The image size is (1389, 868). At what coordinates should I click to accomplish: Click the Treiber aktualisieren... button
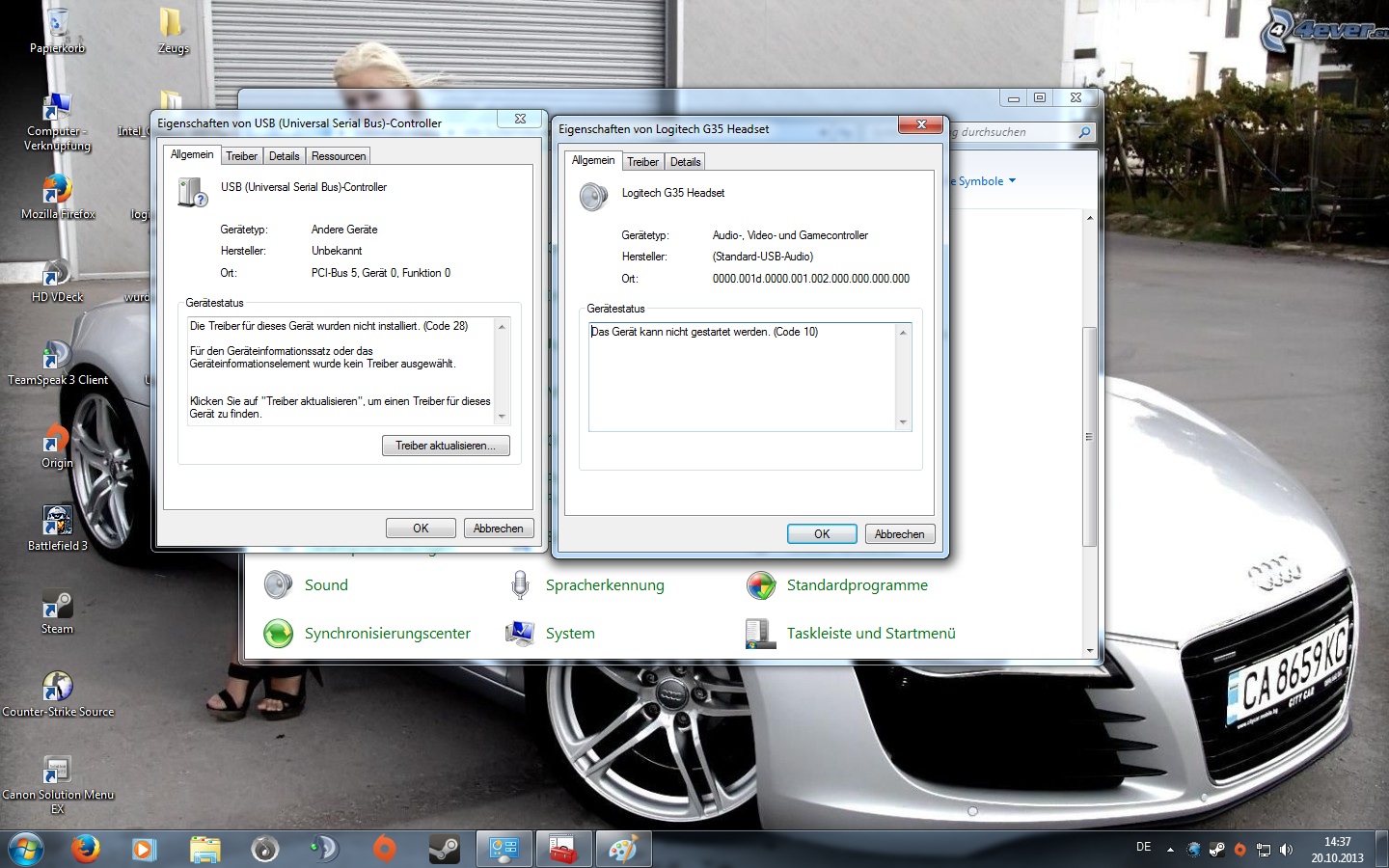point(446,446)
